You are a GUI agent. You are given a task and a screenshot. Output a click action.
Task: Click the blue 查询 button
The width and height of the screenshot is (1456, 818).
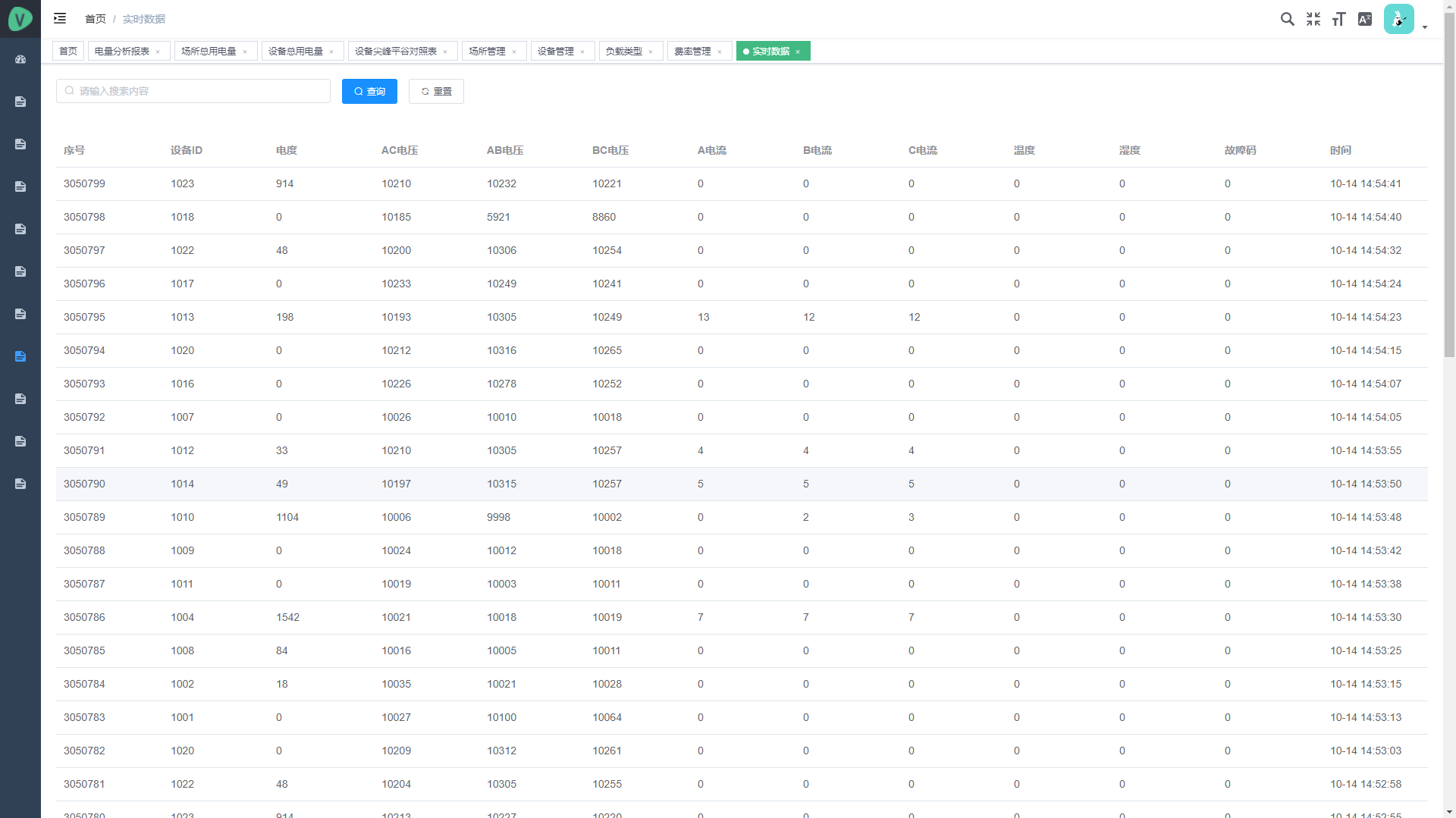tap(369, 91)
